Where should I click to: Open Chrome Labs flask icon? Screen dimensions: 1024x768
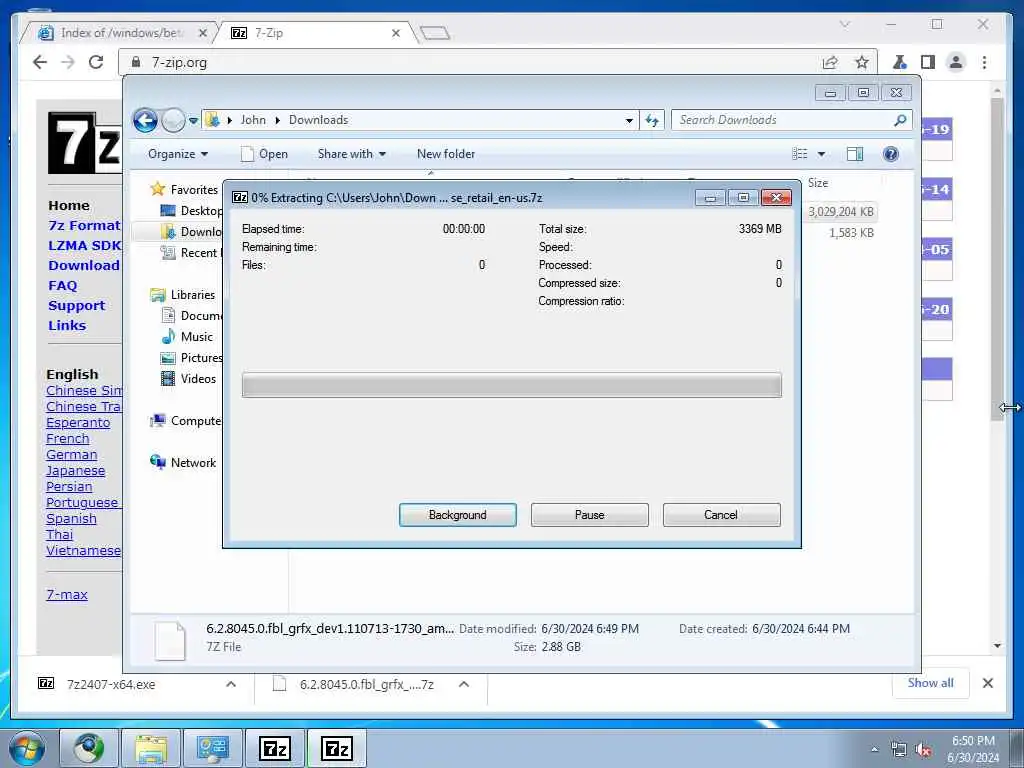coord(899,62)
